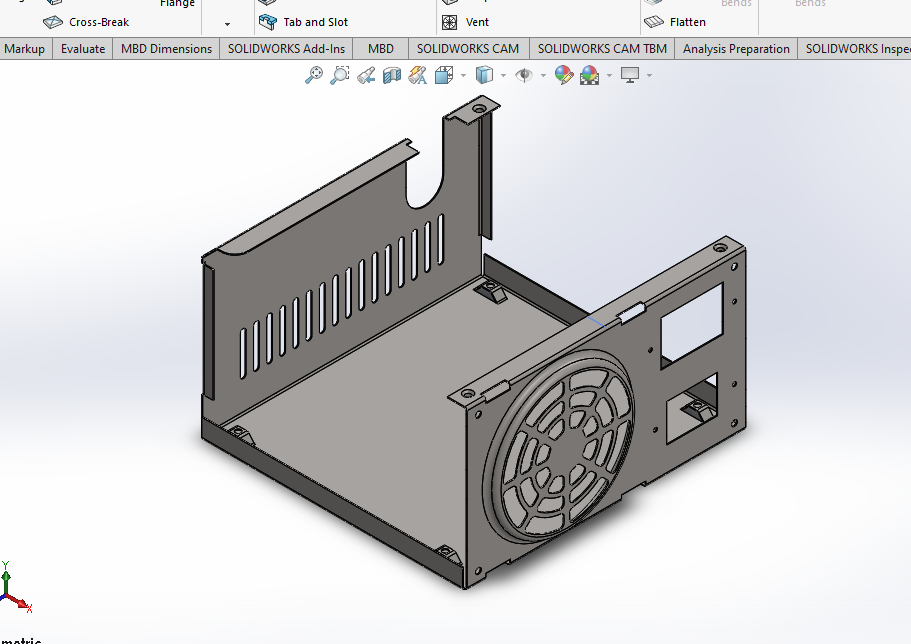
Task: Expand the View Settings dropdown arrow
Action: (x=649, y=75)
